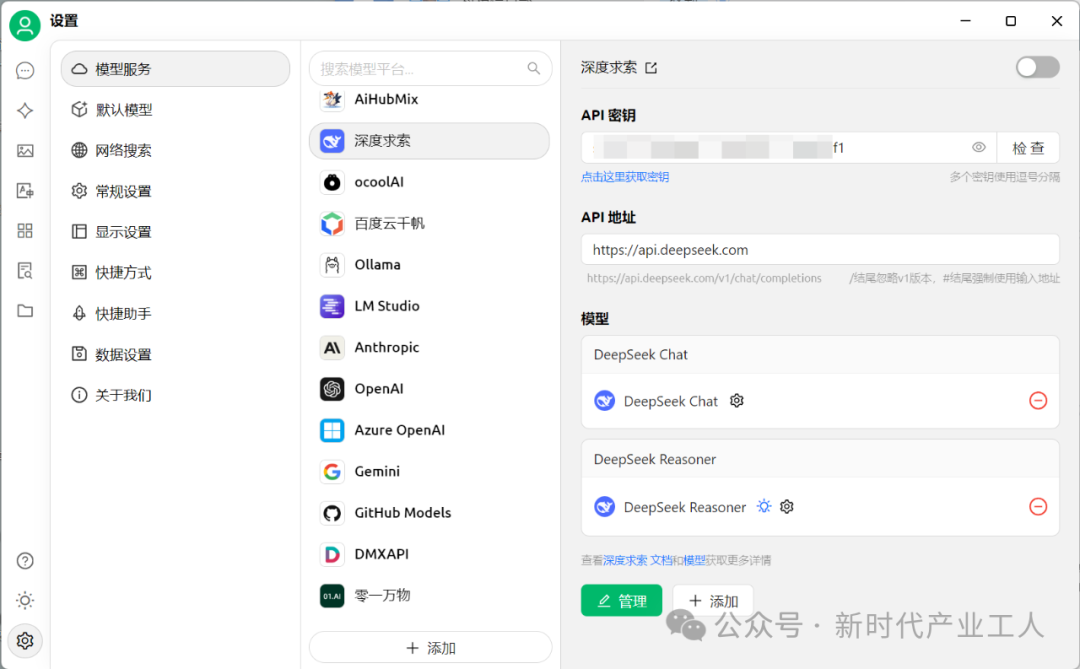Enable the 深度求索 provider switch

[1037, 67]
